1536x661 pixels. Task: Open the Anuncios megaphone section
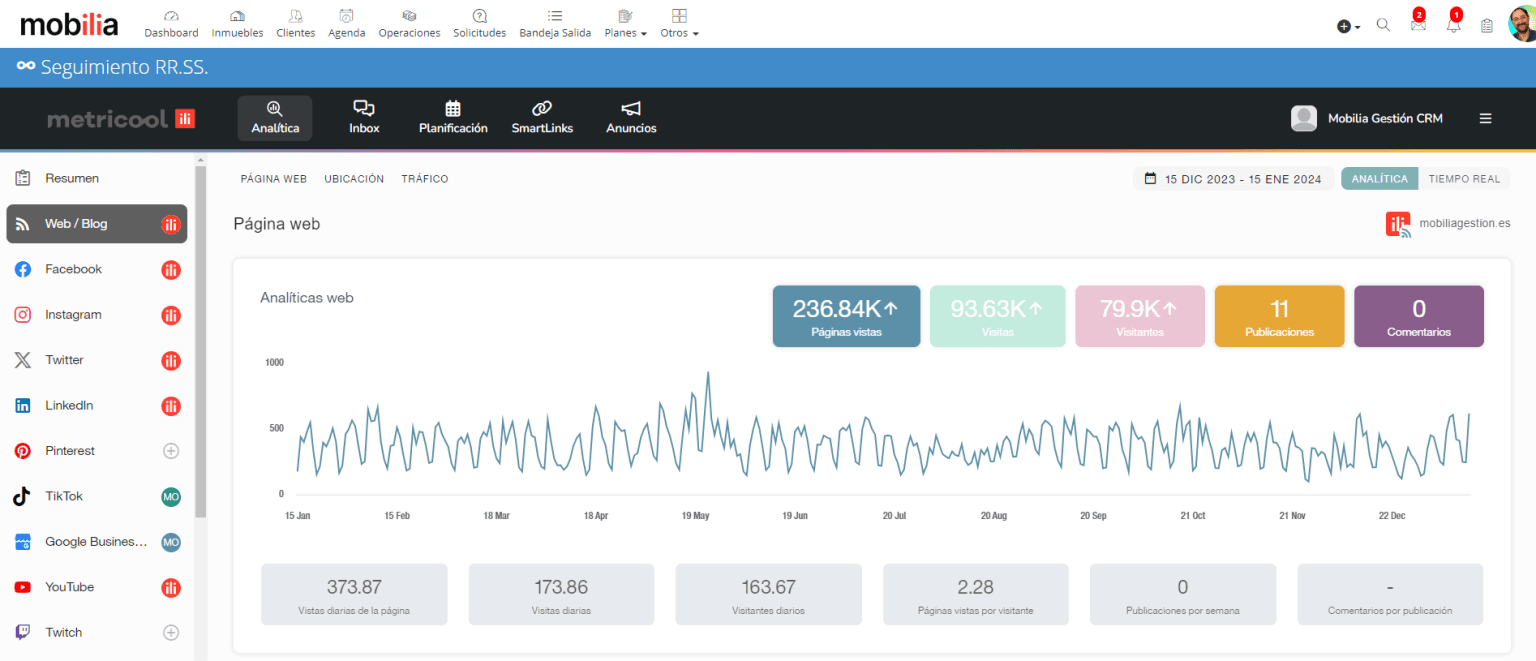point(631,117)
